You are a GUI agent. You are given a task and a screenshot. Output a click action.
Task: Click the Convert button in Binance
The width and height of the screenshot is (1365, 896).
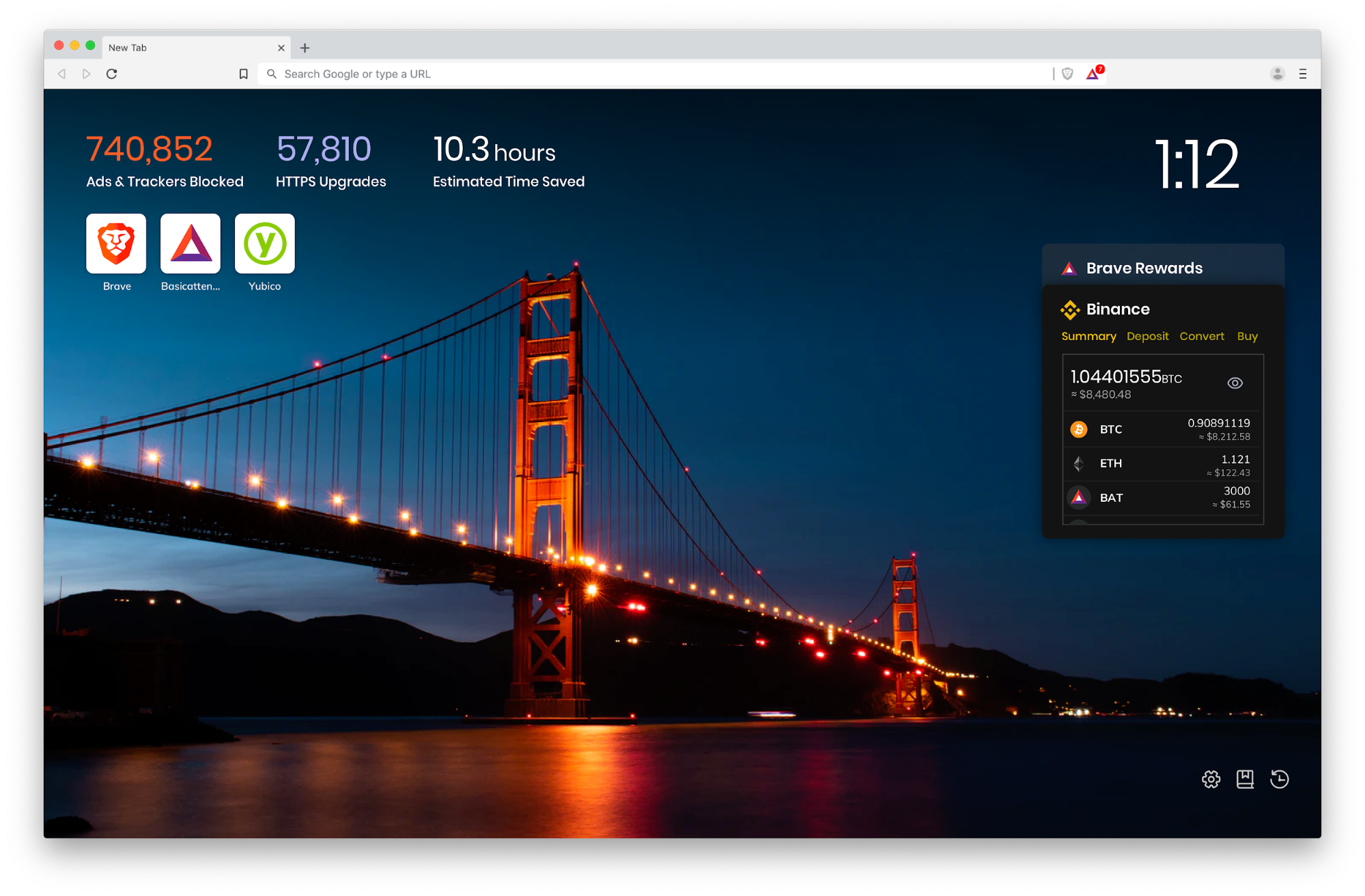click(1200, 336)
